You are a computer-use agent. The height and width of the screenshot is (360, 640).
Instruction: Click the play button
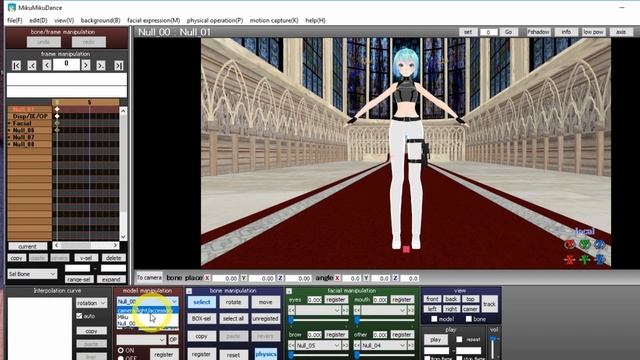(x=436, y=340)
